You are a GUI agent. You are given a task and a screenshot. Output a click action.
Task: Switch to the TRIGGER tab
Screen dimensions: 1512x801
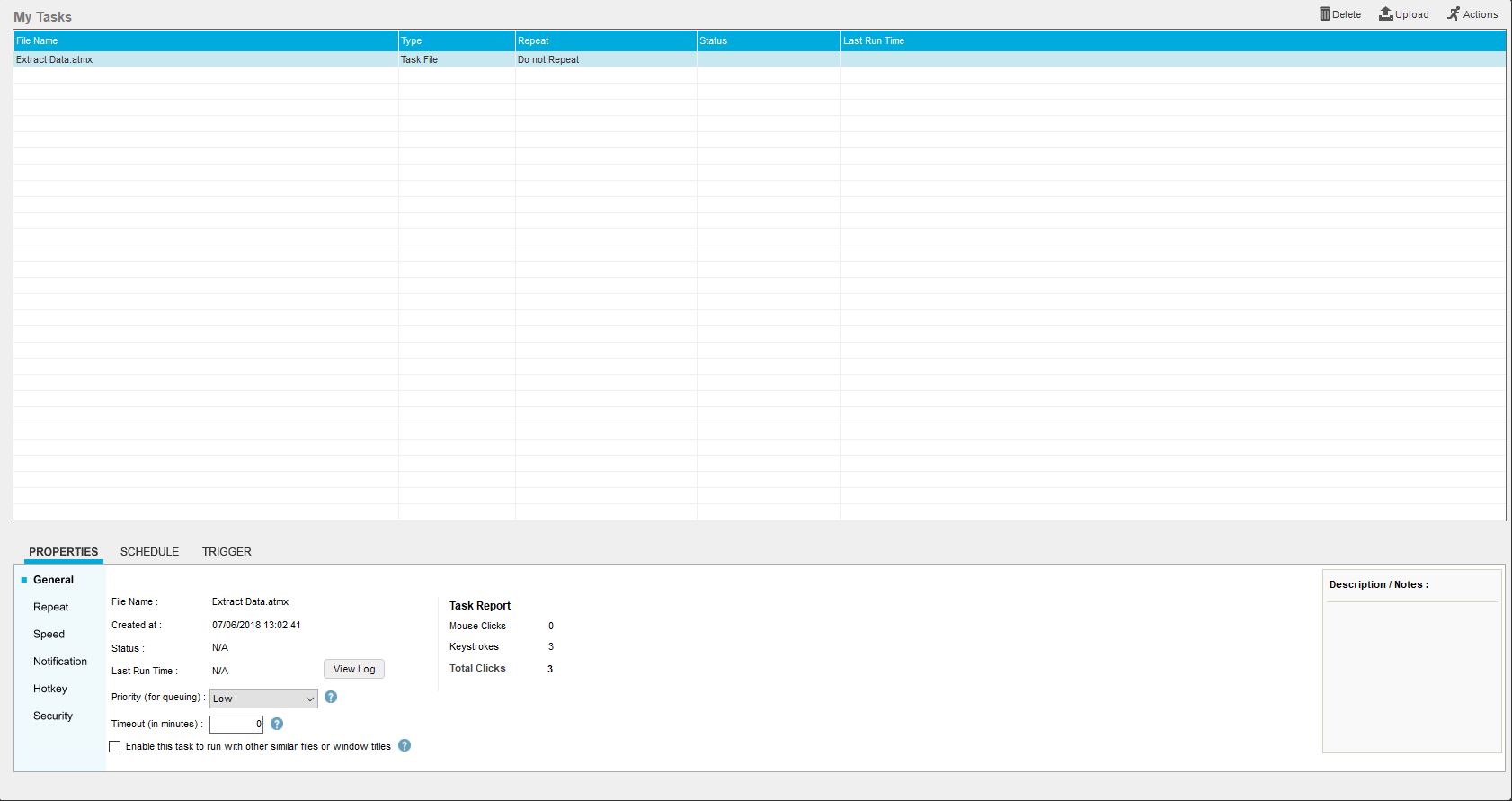click(227, 552)
